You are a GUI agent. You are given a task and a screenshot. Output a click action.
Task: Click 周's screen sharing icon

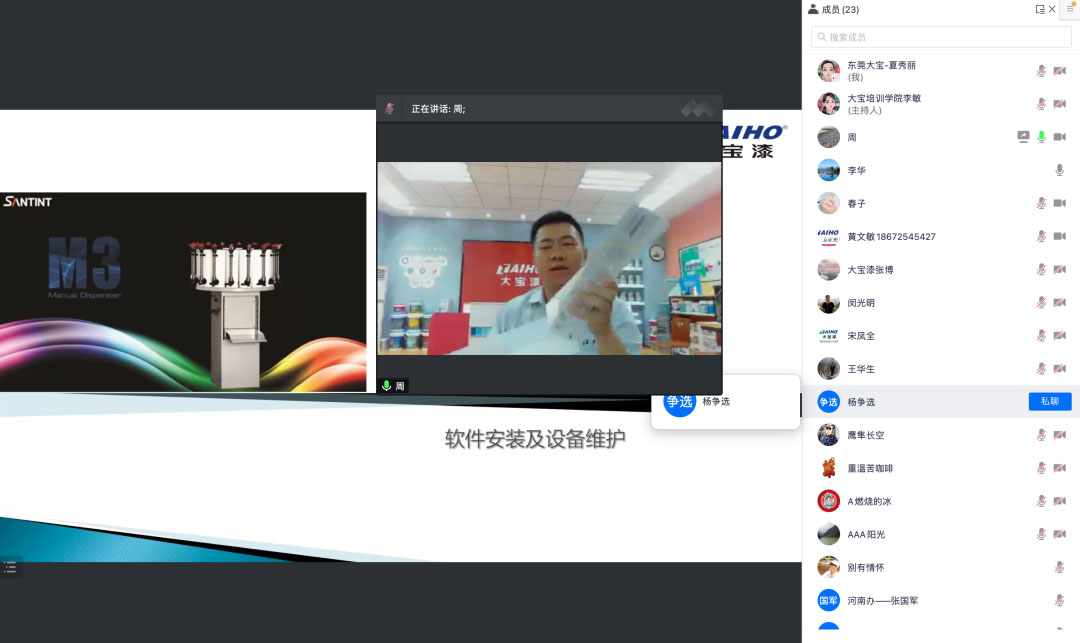1023,137
